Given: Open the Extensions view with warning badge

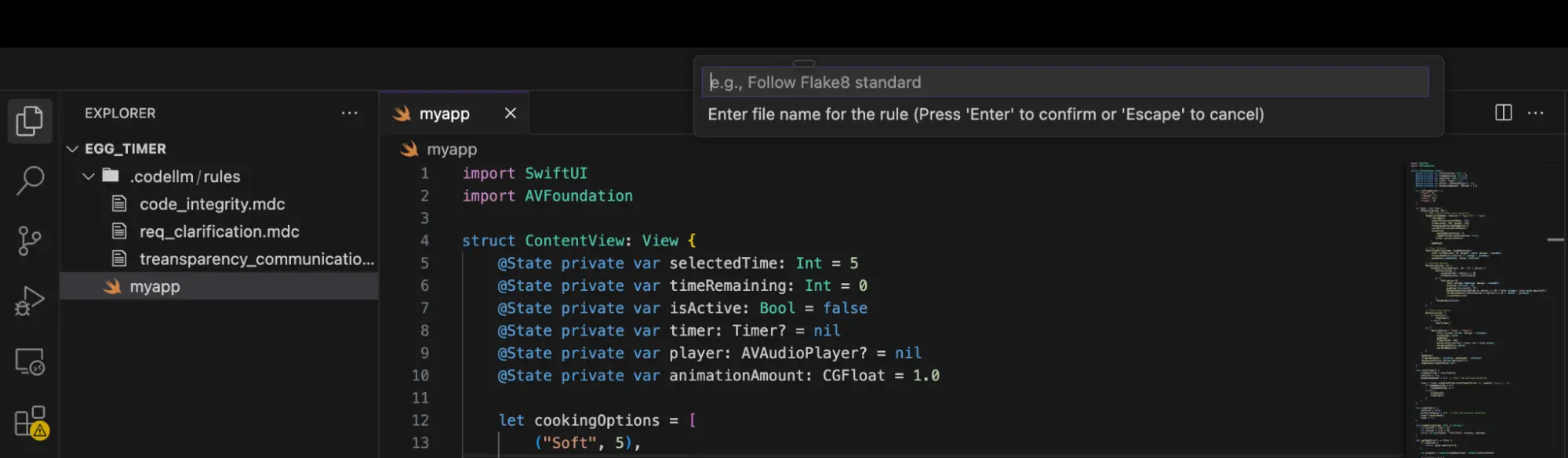Looking at the screenshot, I should click(x=30, y=422).
